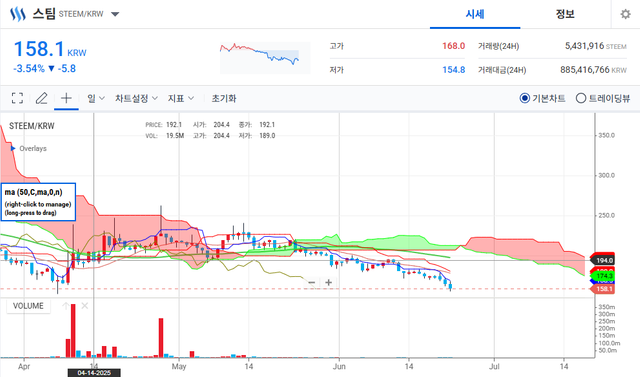Click the 5,431,916 volume value
The width and height of the screenshot is (640, 377).
[x=584, y=46]
